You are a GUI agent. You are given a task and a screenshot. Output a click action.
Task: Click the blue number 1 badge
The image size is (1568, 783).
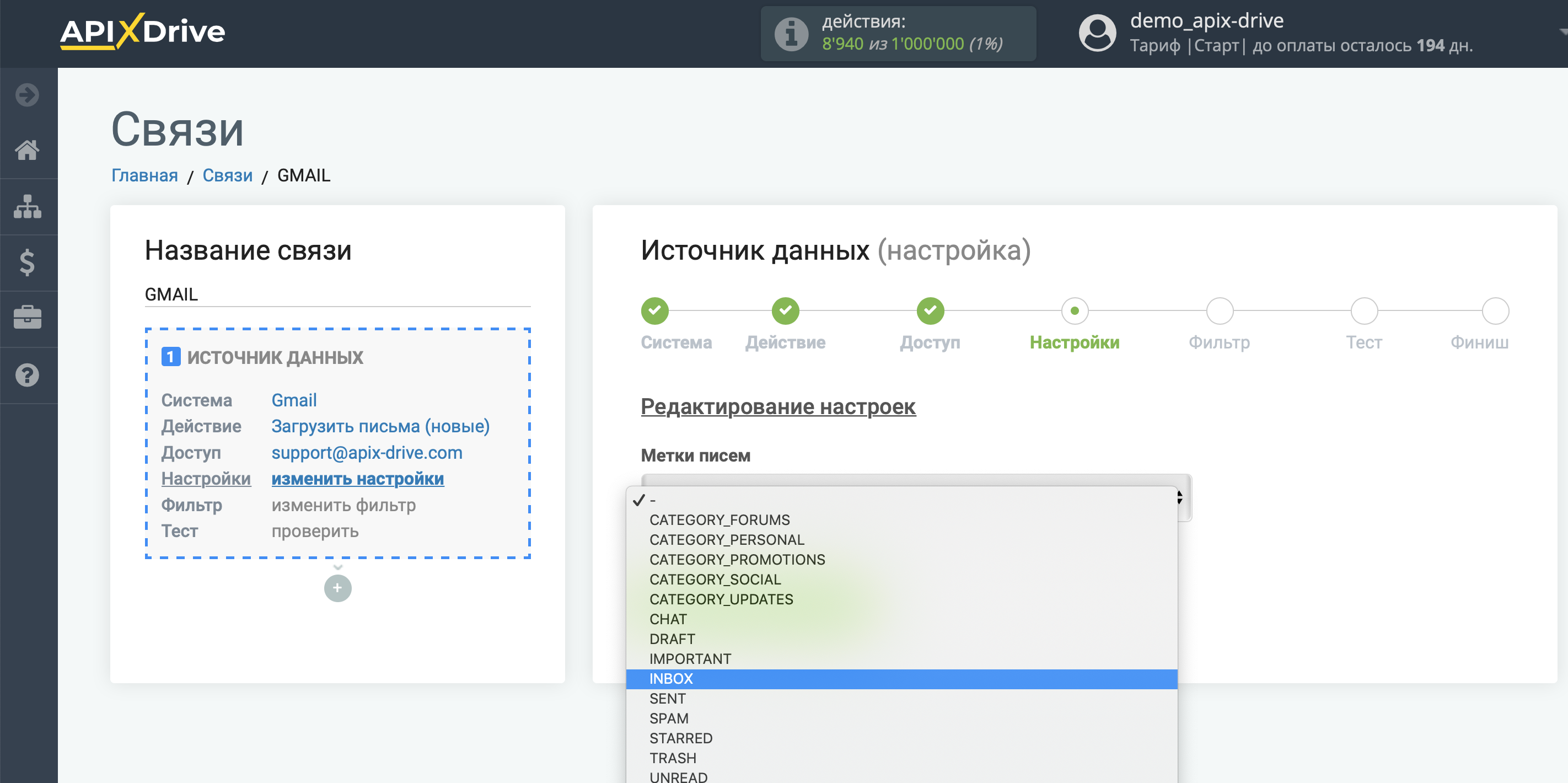point(170,357)
